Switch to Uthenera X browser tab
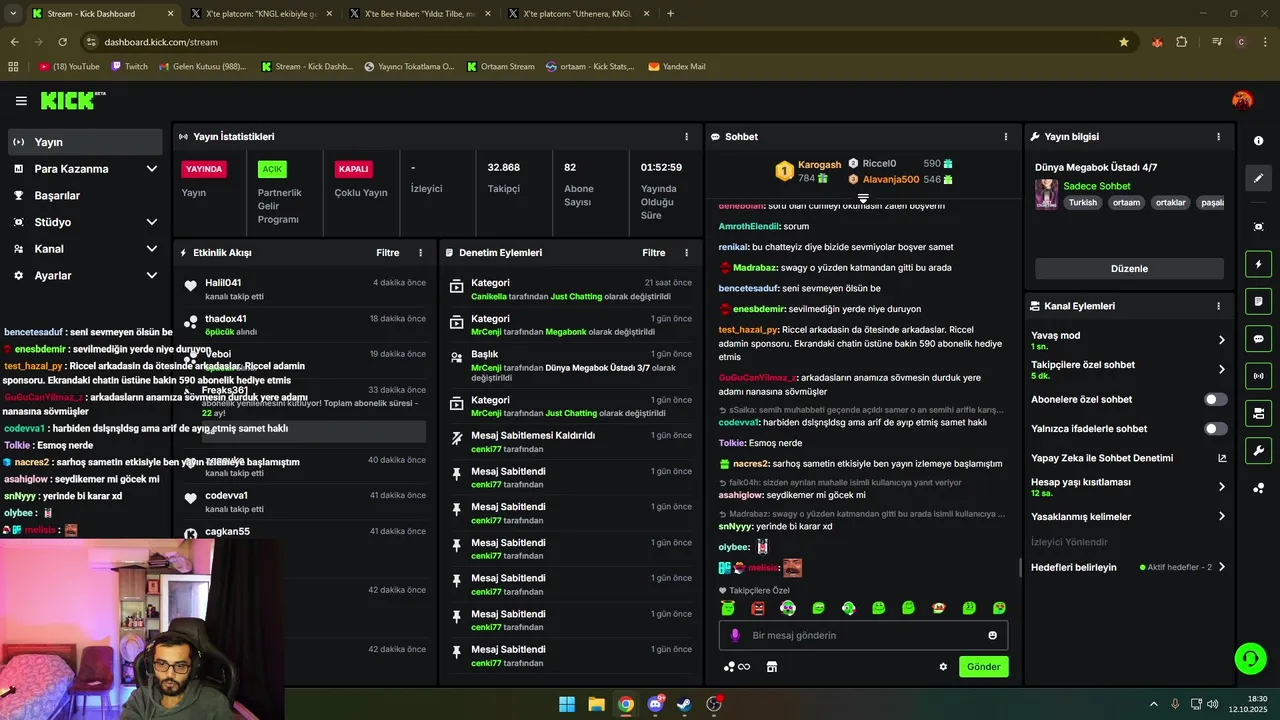 pyautogui.click(x=577, y=14)
